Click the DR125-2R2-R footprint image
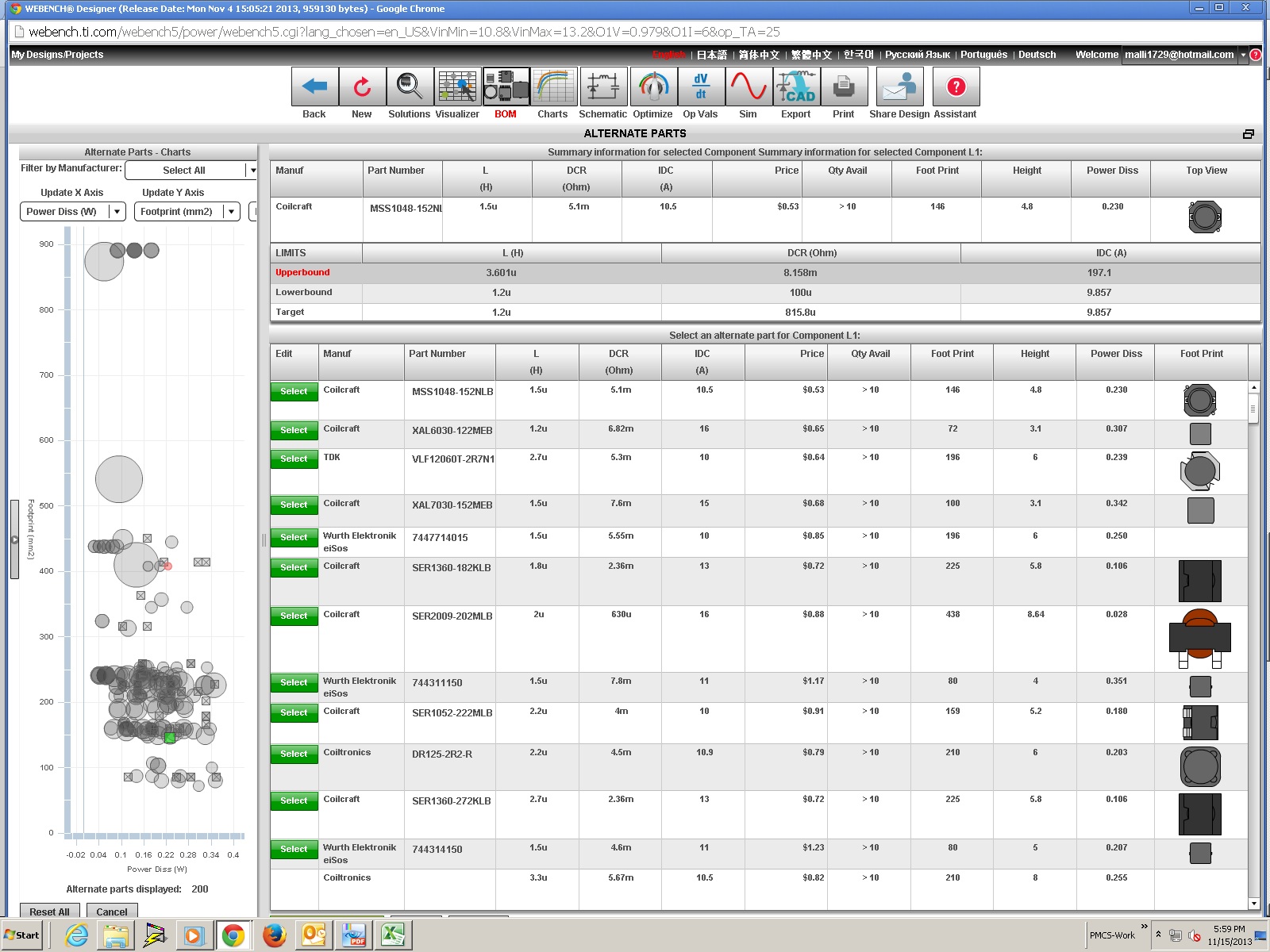The image size is (1270, 952). point(1200,766)
